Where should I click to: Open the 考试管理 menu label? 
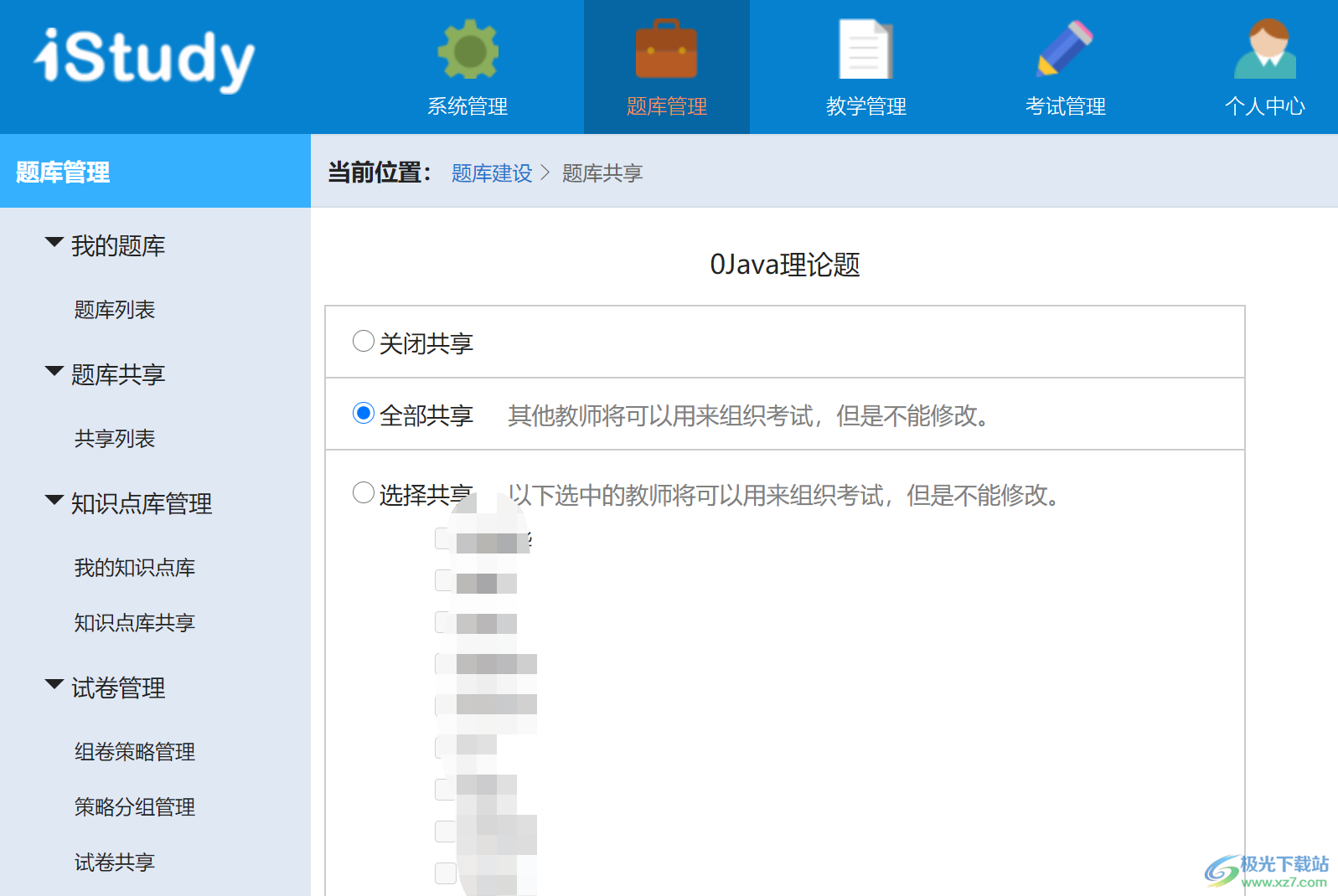1066,106
